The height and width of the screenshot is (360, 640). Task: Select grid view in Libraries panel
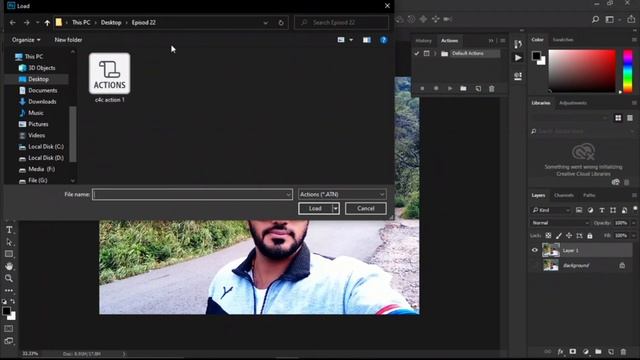tap(618, 118)
